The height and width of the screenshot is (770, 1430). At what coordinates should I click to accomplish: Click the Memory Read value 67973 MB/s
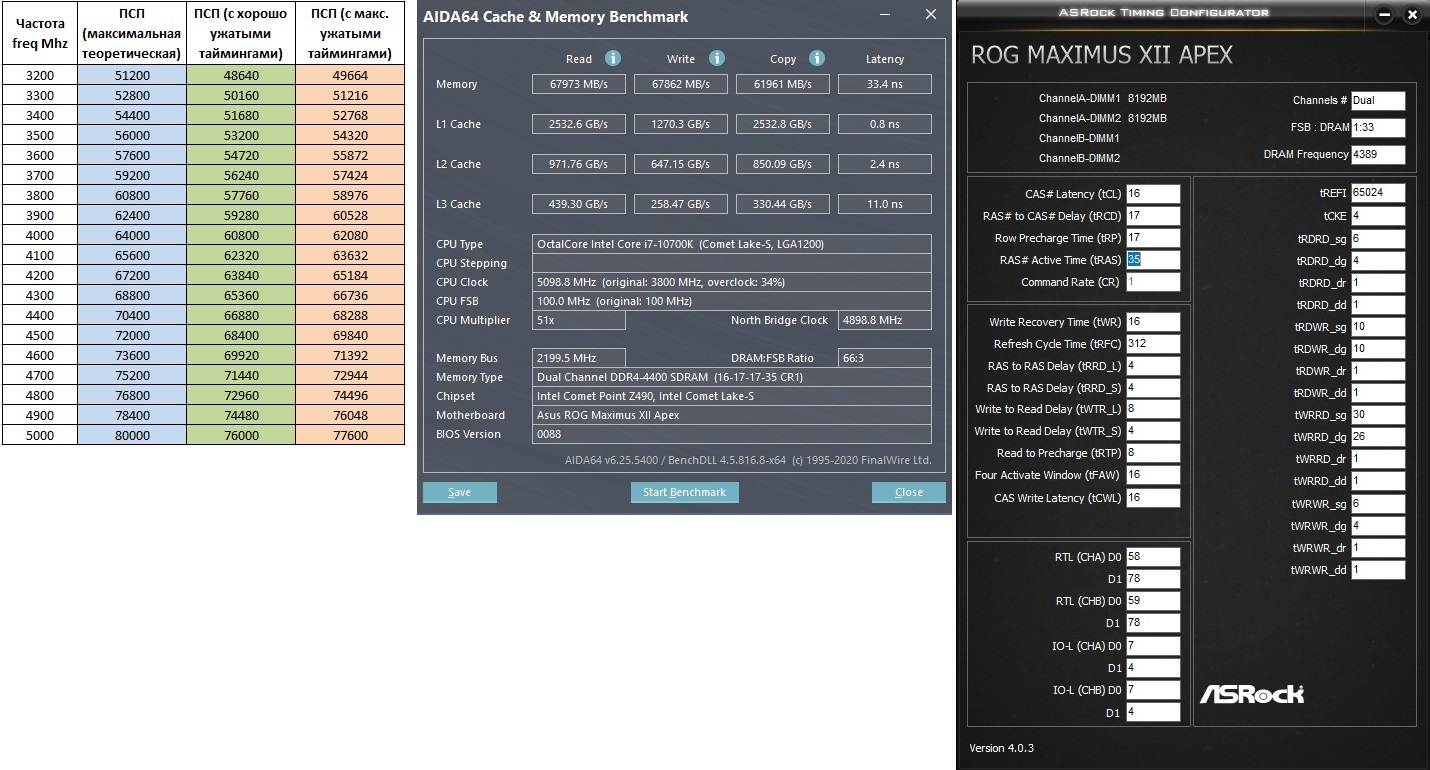pyautogui.click(x=579, y=84)
